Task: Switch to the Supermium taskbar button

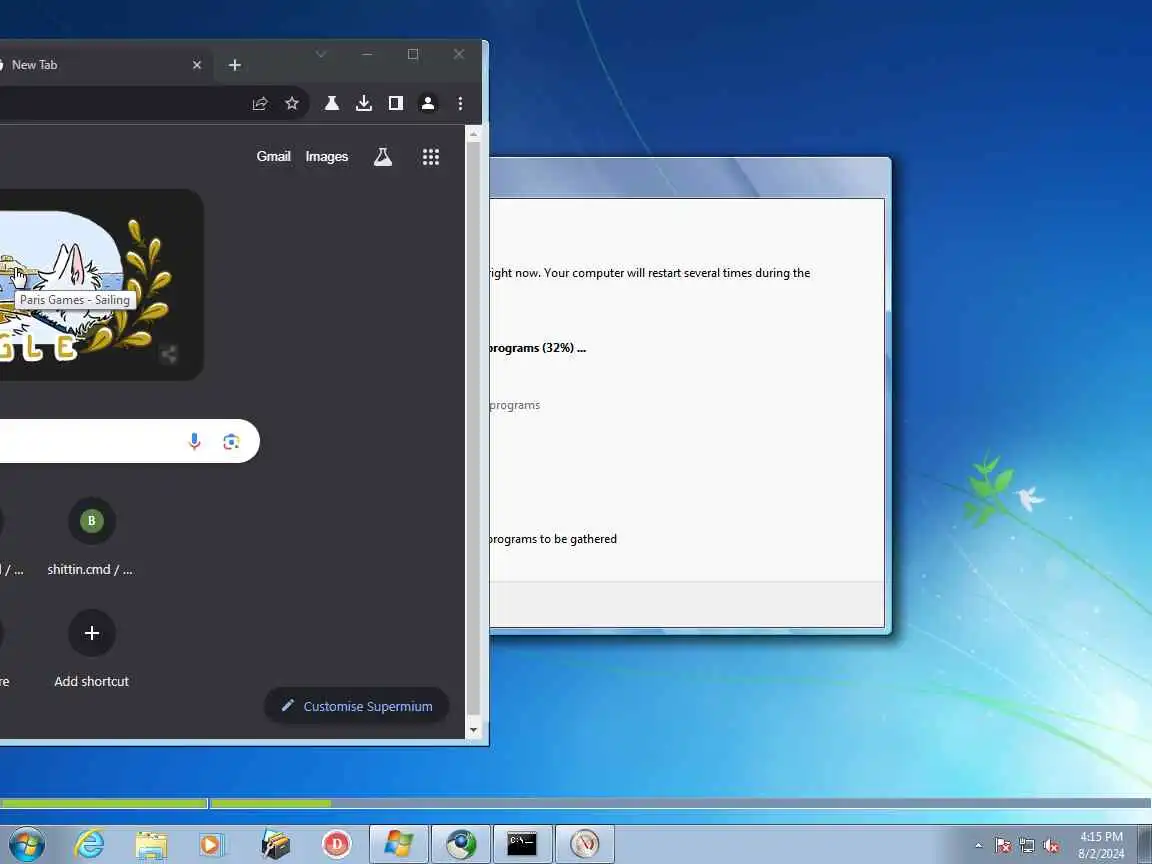Action: pyautogui.click(x=461, y=844)
